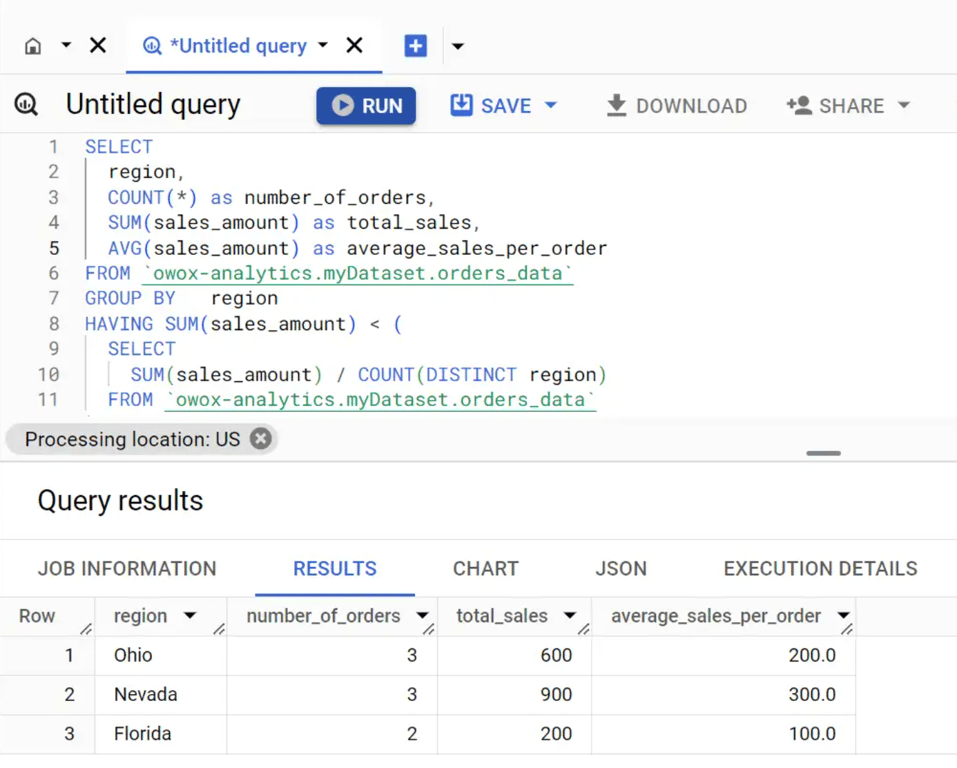Open the average_sales_per_order column menu
This screenshot has height=768, width=957.
pos(843,615)
